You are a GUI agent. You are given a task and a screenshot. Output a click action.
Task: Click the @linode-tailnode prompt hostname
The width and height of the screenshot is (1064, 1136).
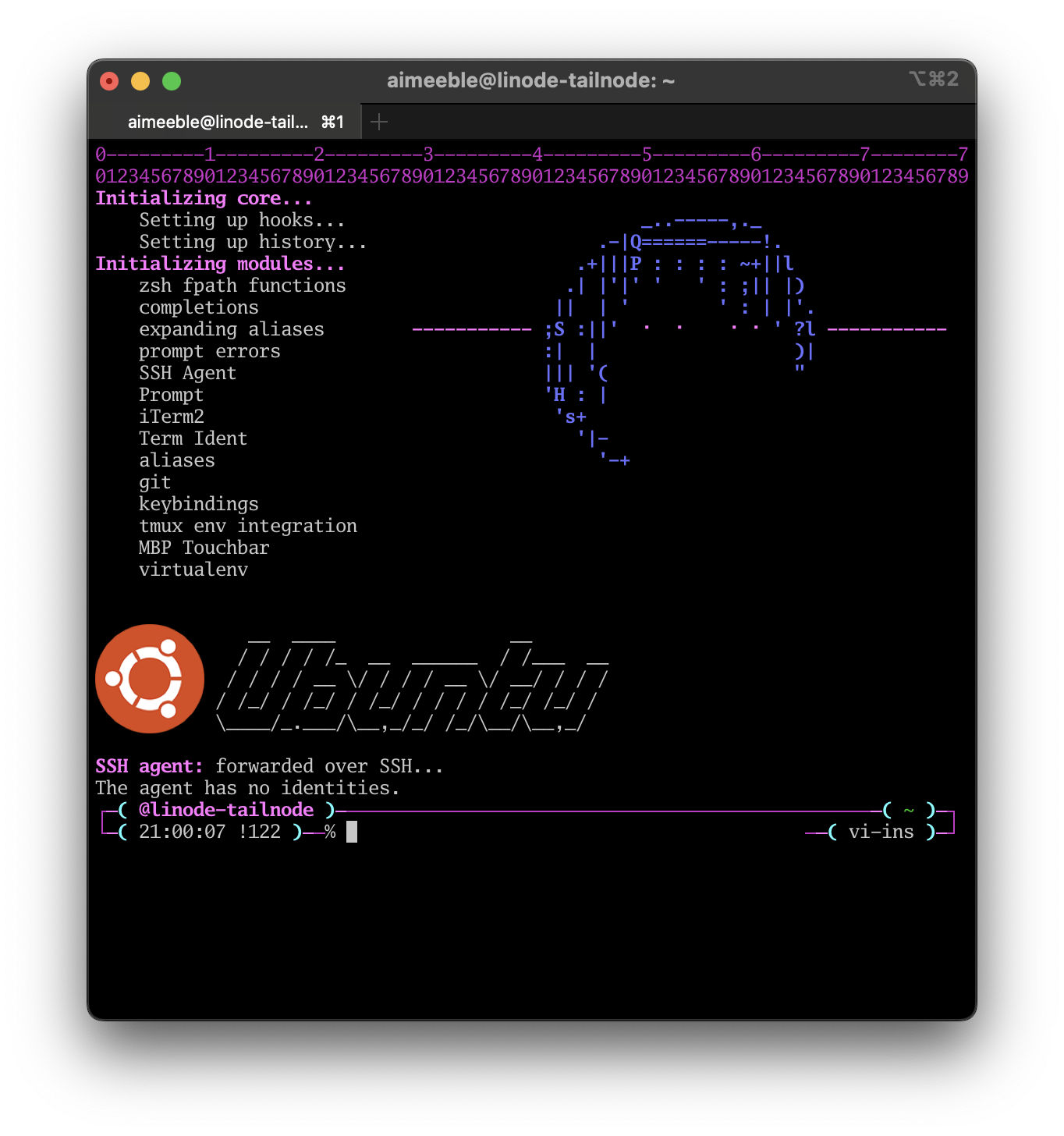click(x=225, y=810)
